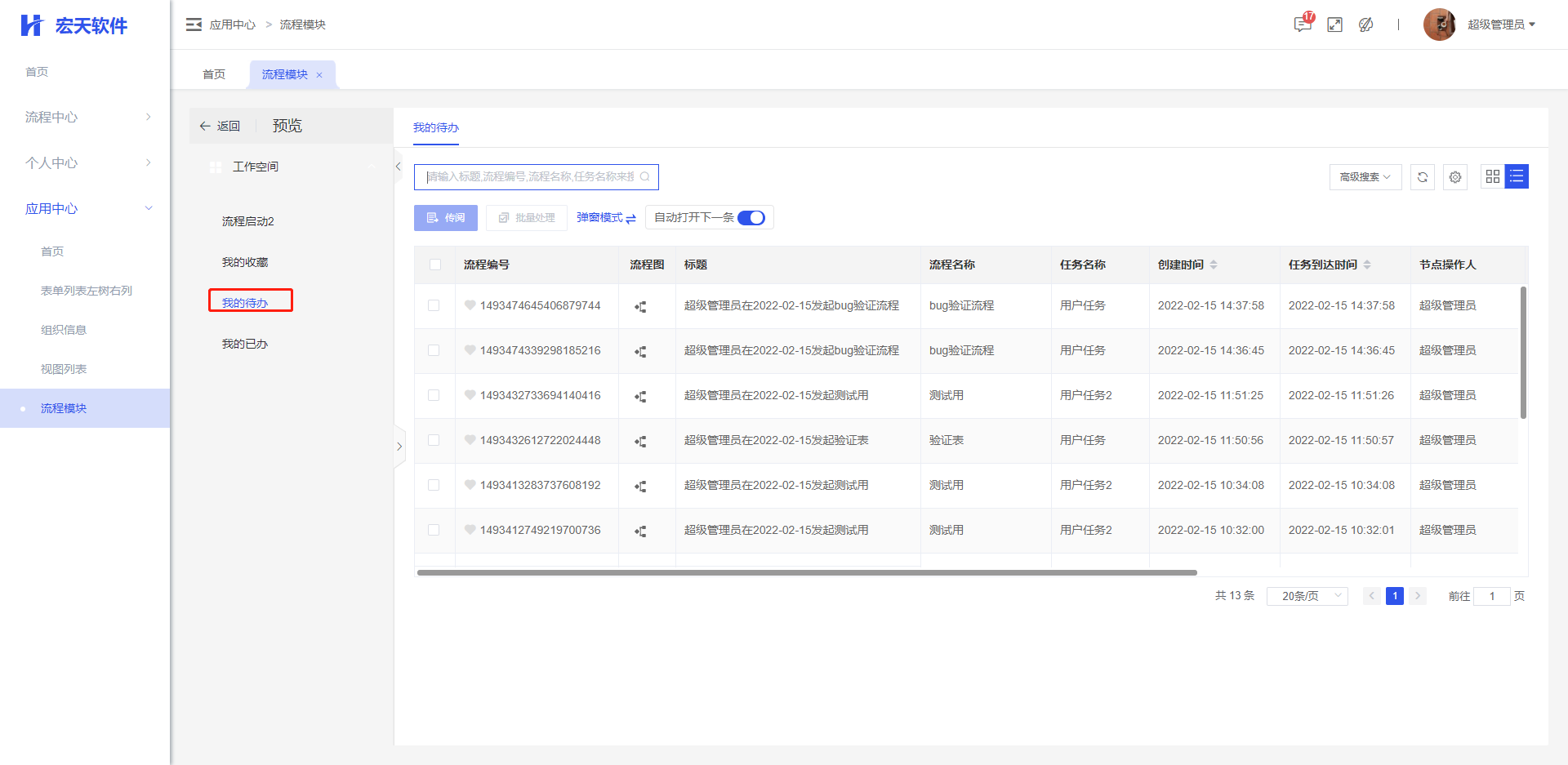Open the table settings gear icon
The image size is (1568, 765).
click(1454, 177)
